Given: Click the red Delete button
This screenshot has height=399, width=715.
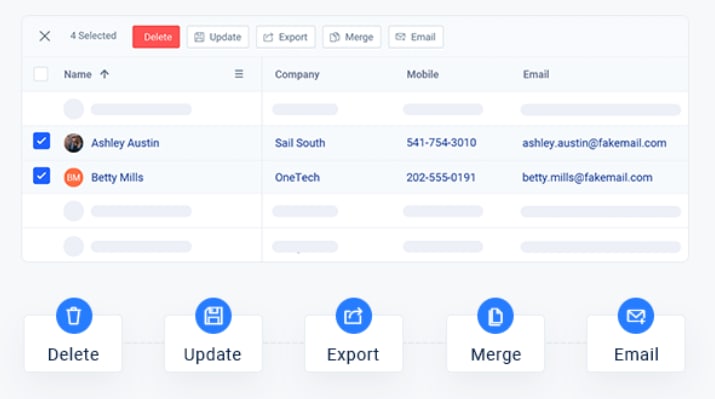Looking at the screenshot, I should point(156,37).
